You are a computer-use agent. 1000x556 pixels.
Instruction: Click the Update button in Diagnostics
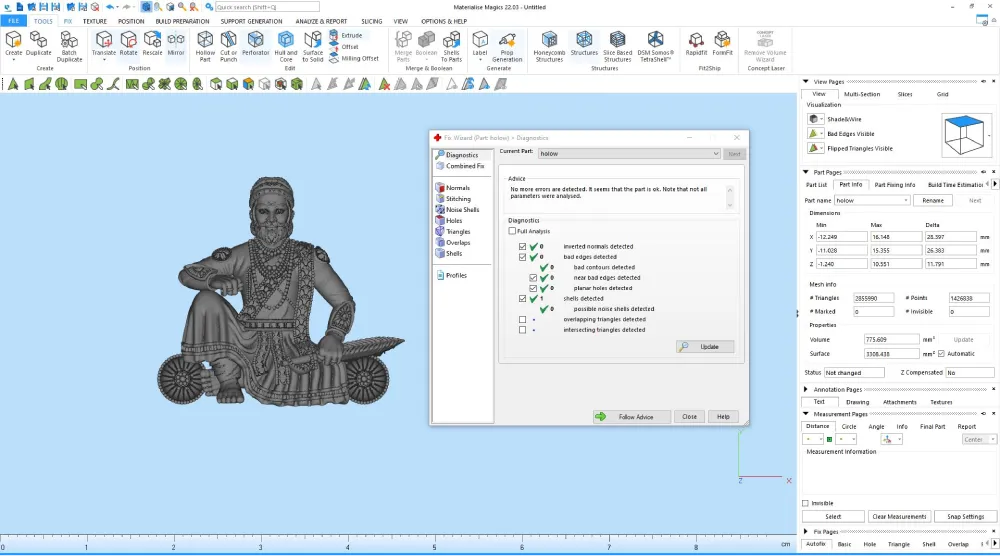pyautogui.click(x=705, y=347)
